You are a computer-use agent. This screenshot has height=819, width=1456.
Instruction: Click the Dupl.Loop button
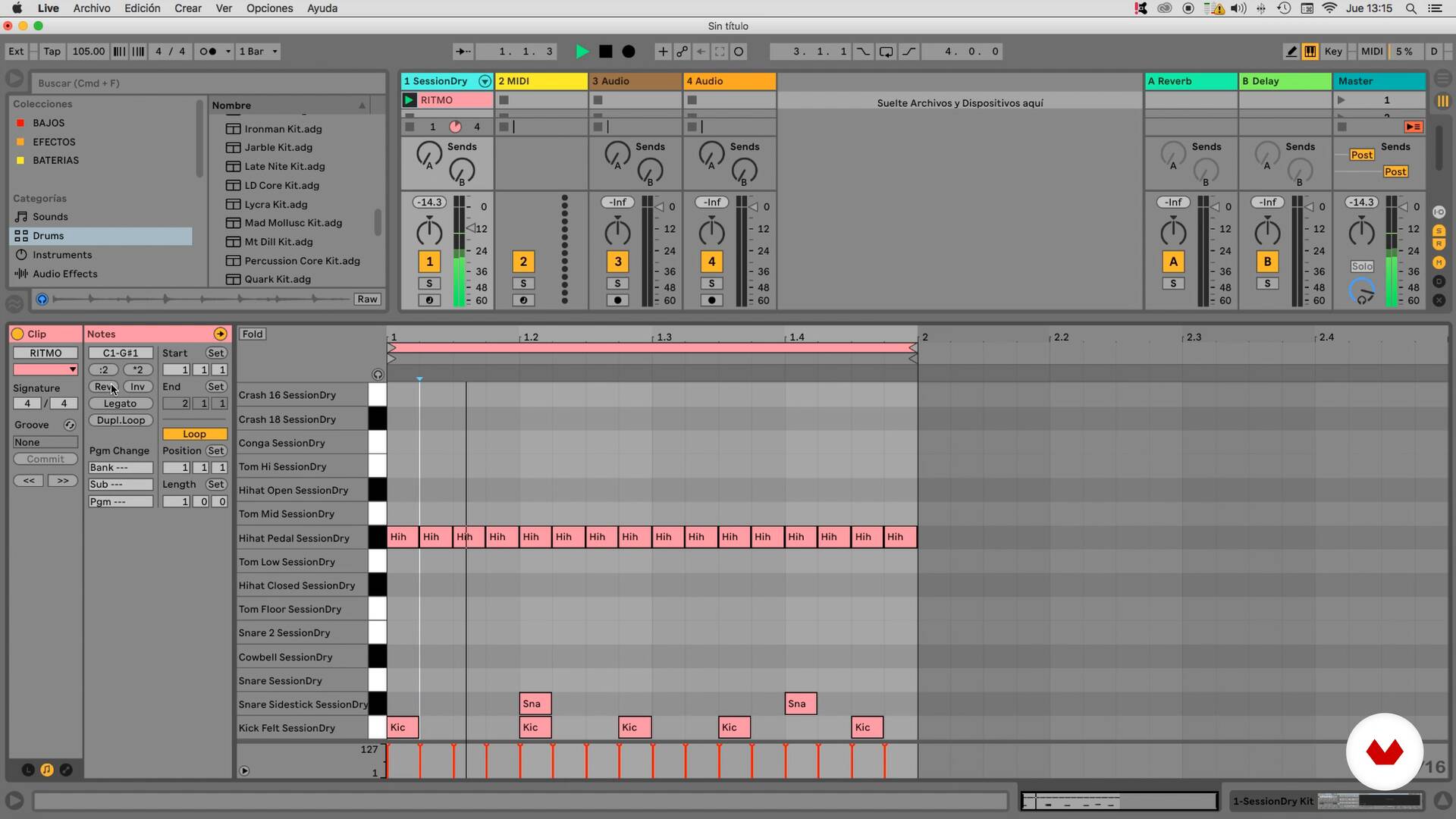click(121, 420)
